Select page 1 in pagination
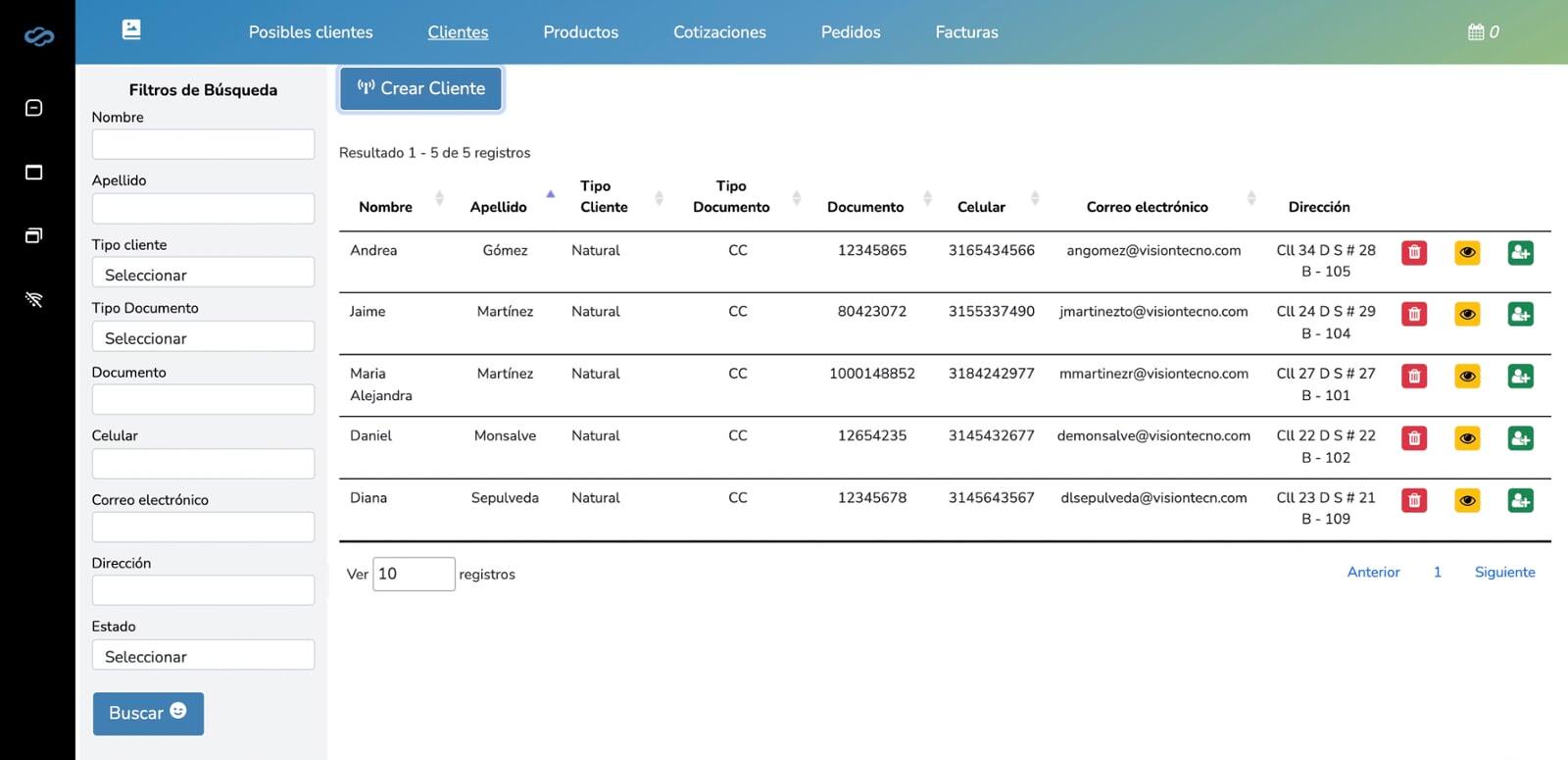This screenshot has width=1568, height=760. click(x=1438, y=572)
